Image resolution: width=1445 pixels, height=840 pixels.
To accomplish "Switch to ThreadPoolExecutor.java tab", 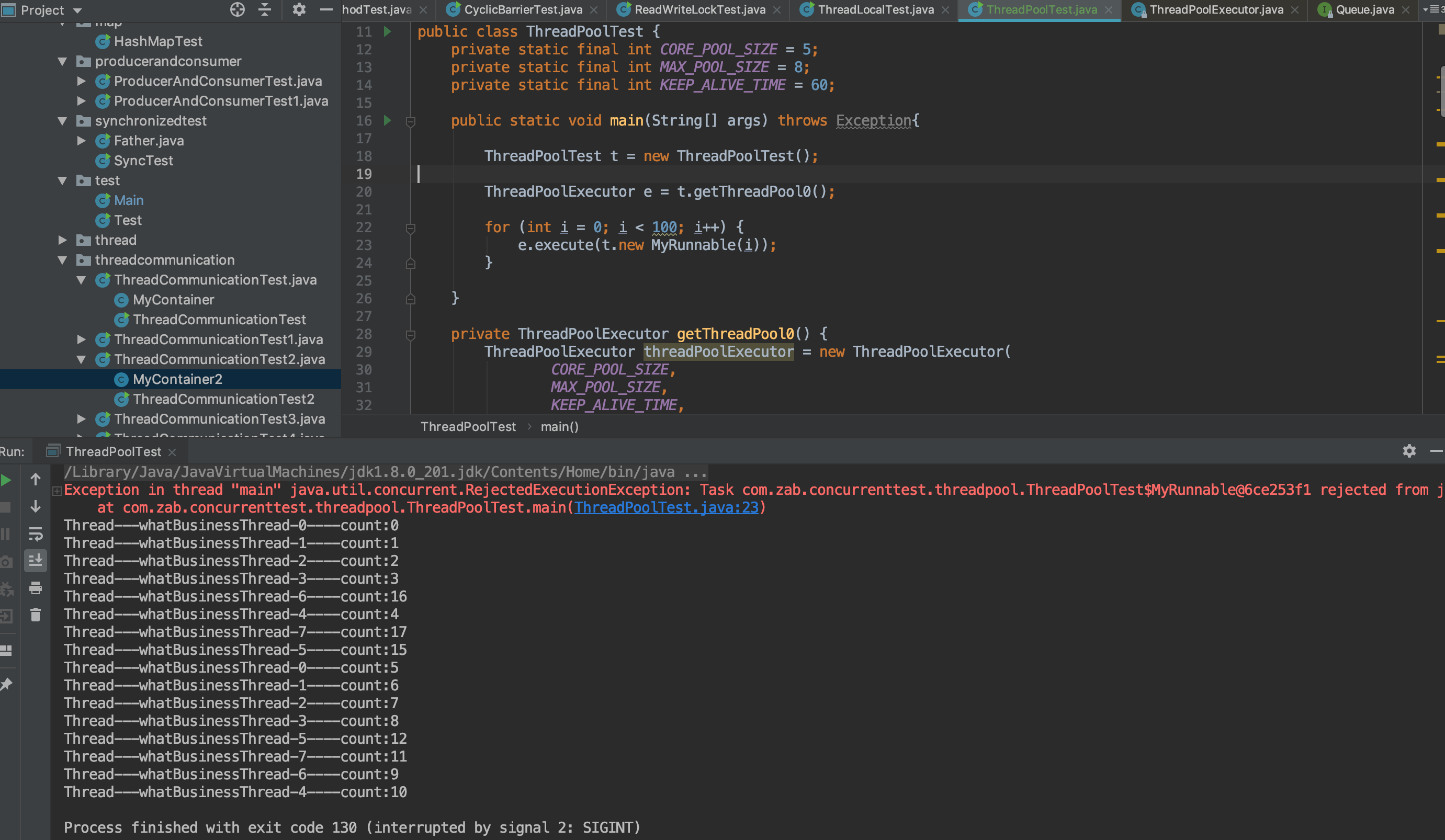I will [x=1216, y=10].
